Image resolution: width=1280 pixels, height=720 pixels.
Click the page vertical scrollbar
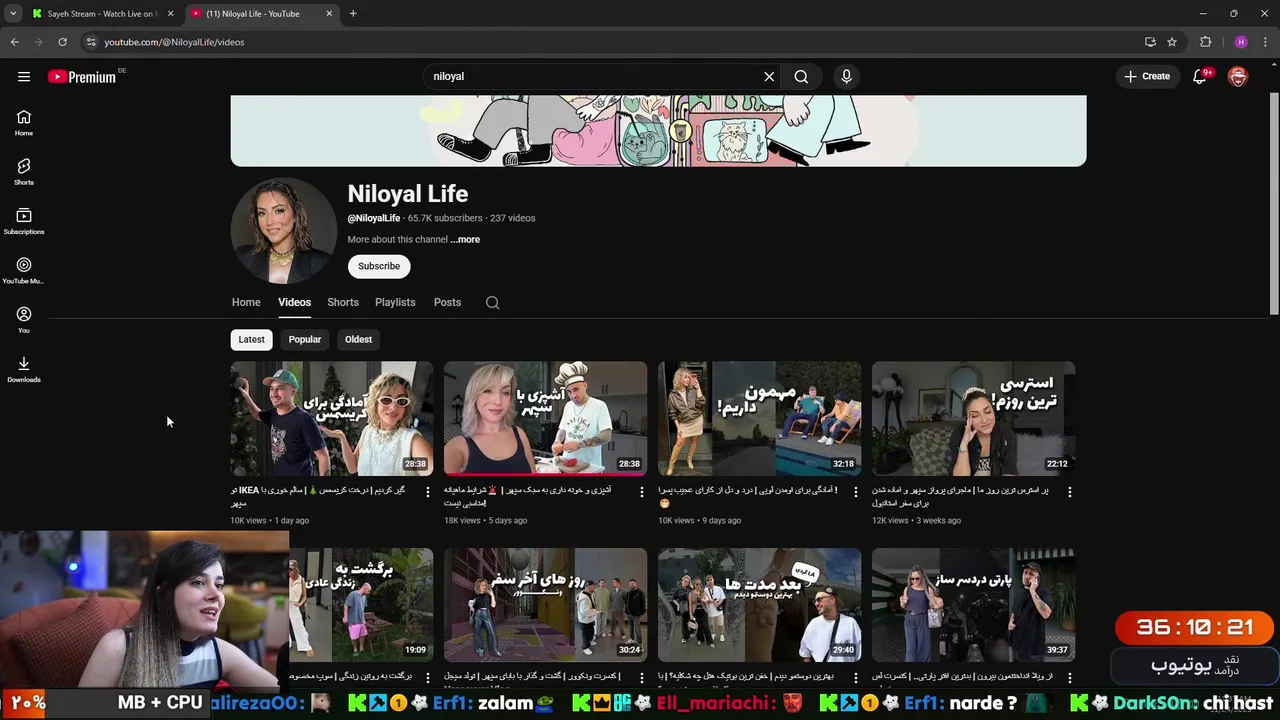pos(1274,203)
